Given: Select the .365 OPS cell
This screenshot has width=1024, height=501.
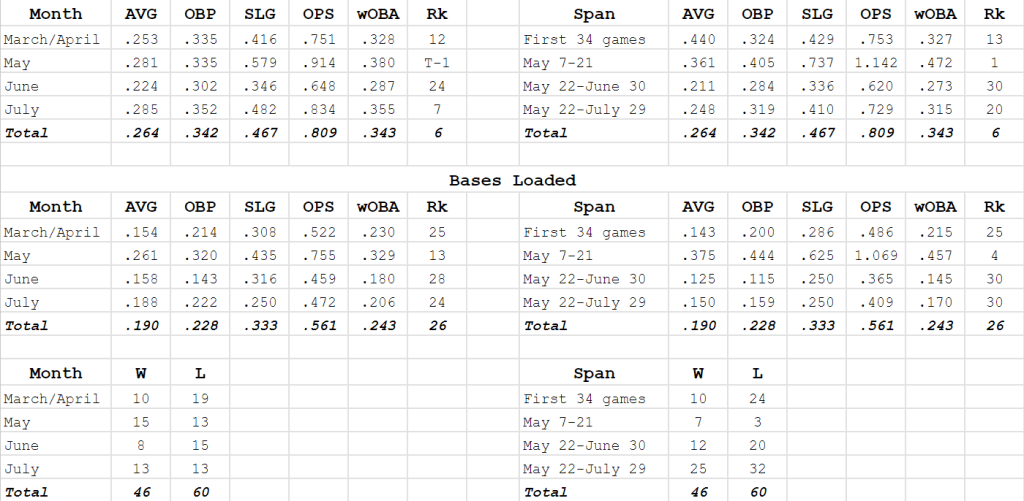Looking at the screenshot, I should [875, 279].
